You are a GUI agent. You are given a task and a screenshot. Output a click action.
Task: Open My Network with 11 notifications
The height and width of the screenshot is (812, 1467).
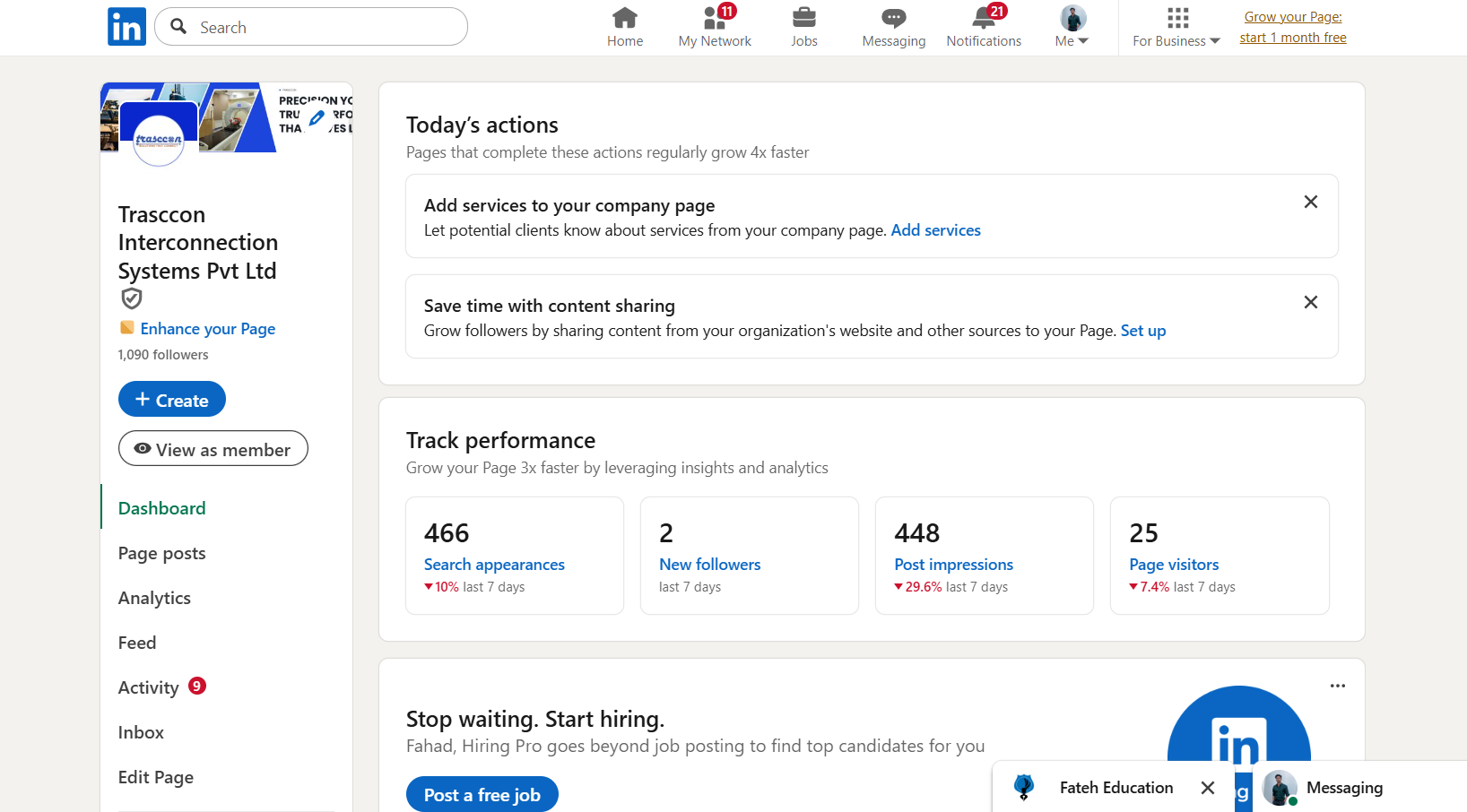(715, 28)
